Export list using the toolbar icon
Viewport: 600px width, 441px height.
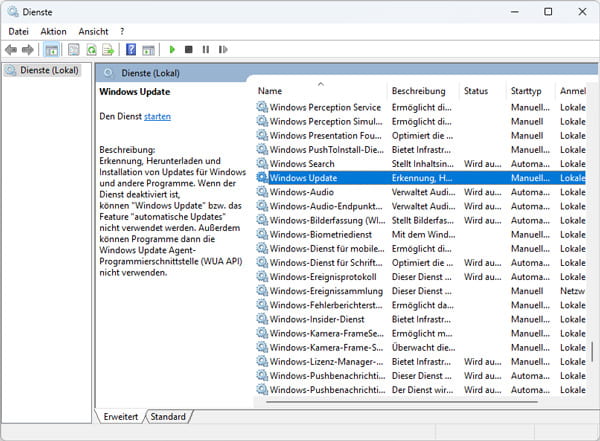pyautogui.click(x=108, y=50)
